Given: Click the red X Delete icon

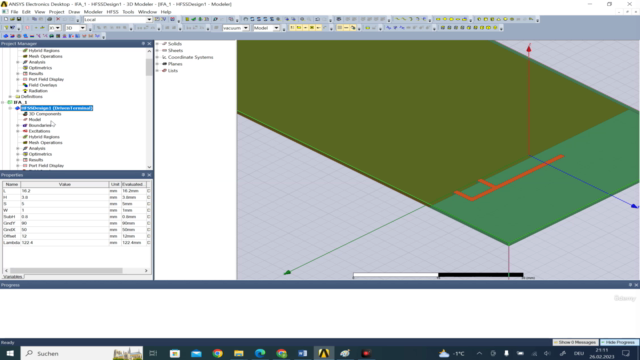Looking at the screenshot, I should tap(58, 19).
